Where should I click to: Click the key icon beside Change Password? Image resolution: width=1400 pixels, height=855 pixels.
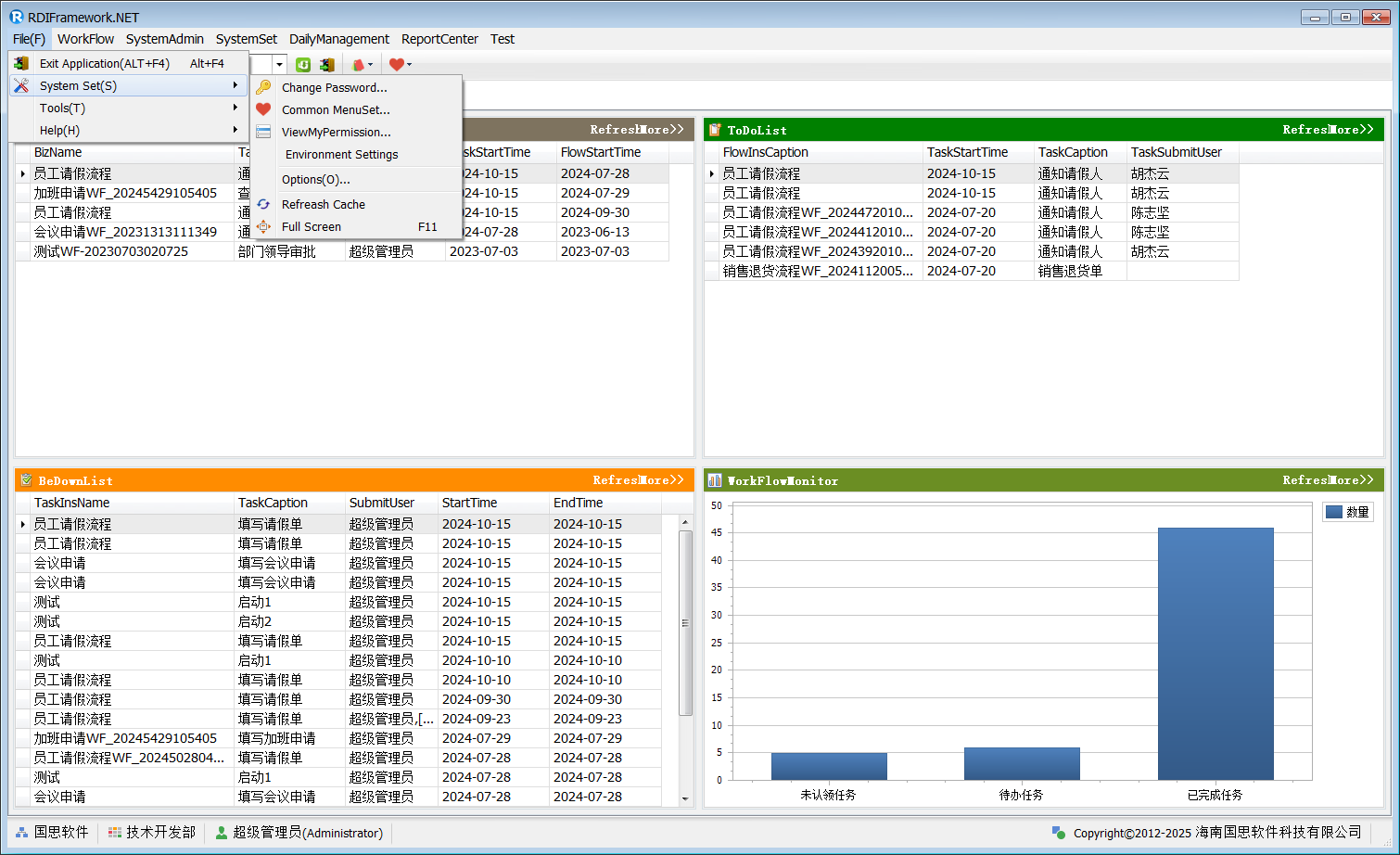click(x=264, y=87)
